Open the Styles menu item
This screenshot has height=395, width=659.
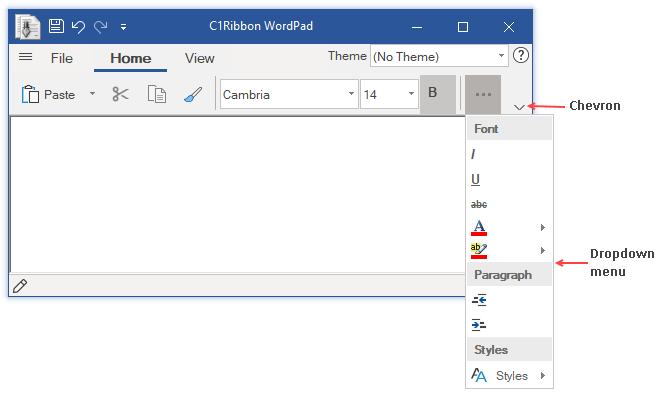pyautogui.click(x=509, y=375)
